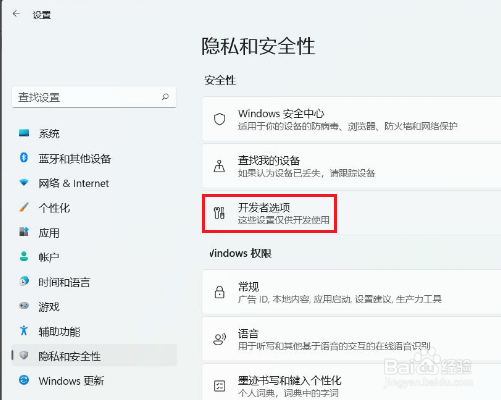Click the Windows 权限 section heading
The height and width of the screenshot is (400, 501).
tap(240, 253)
